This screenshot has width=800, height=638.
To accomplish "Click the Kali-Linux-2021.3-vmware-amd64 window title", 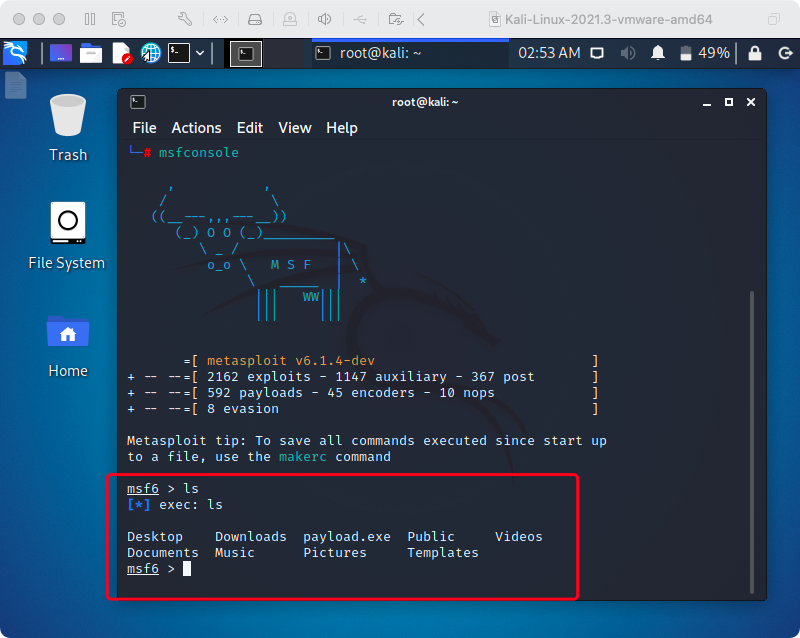I will tap(608, 19).
